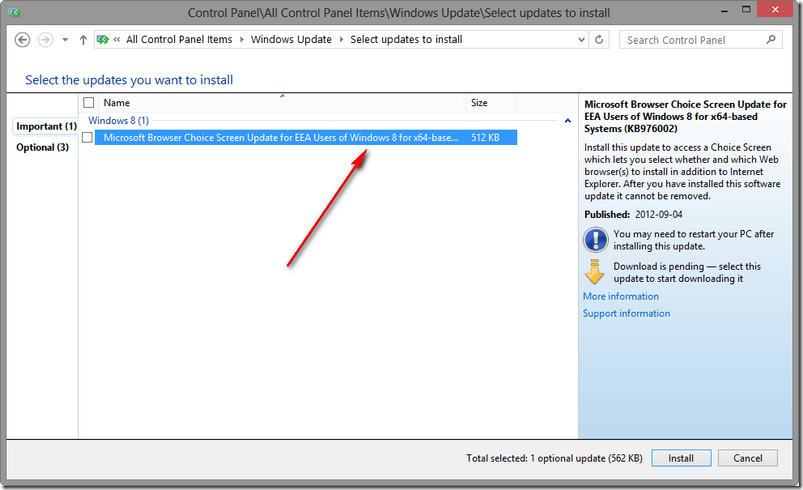Open the More information link
The height and width of the screenshot is (490, 803).
pyautogui.click(x=620, y=296)
